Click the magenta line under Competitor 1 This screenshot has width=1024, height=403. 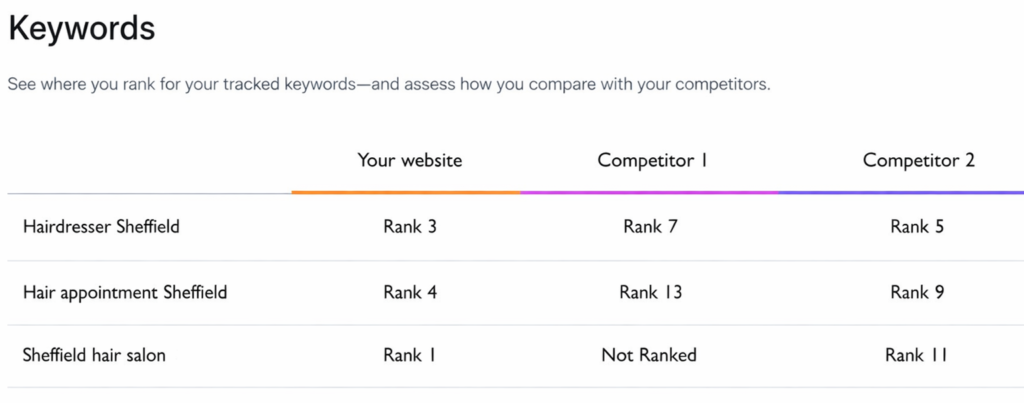point(650,192)
